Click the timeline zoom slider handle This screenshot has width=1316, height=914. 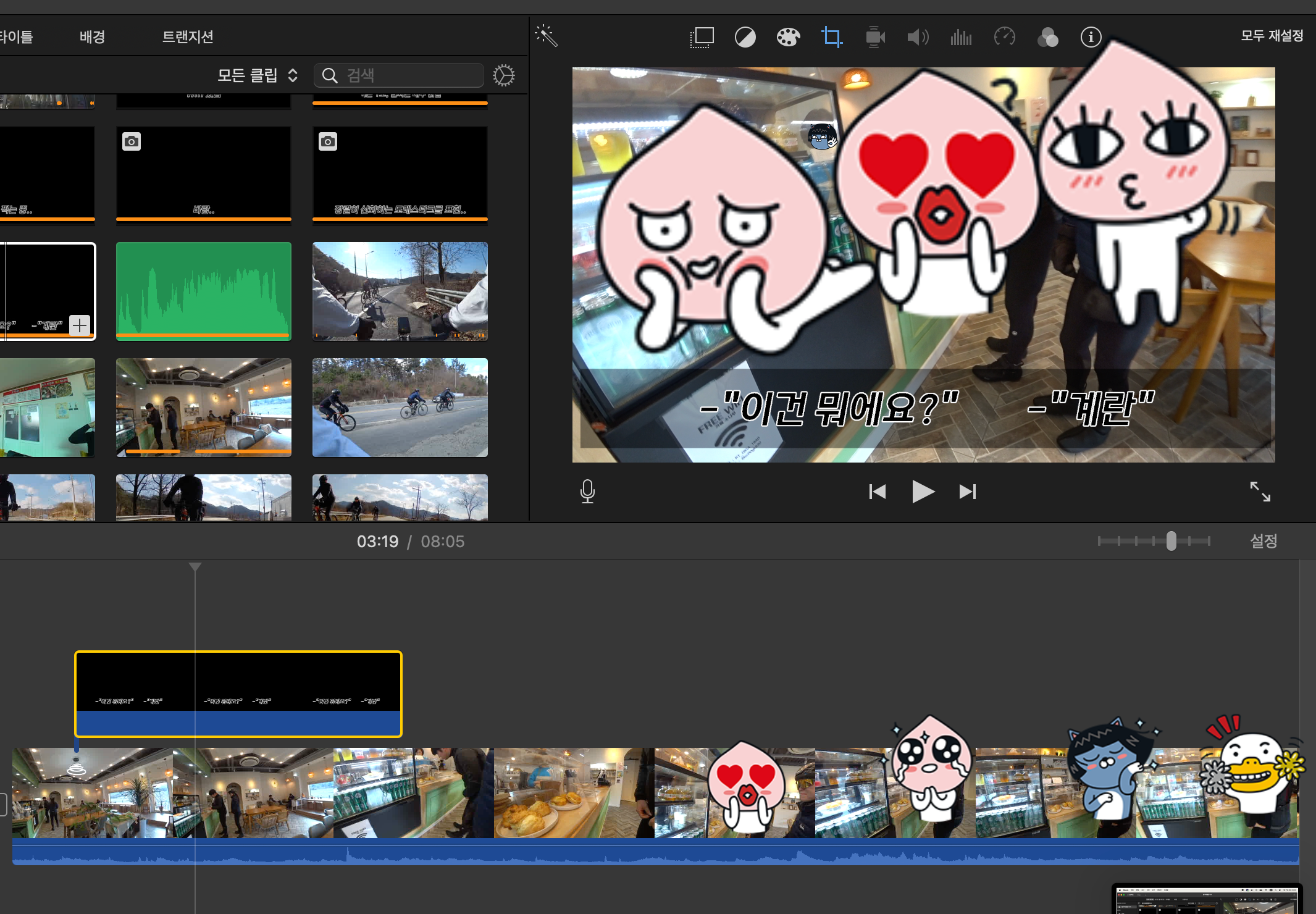[1171, 541]
